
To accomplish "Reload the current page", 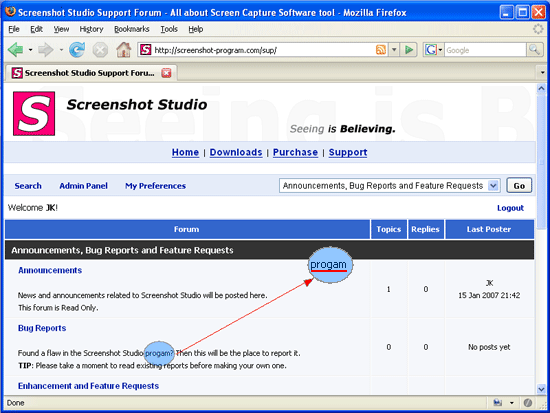I will tap(77, 49).
